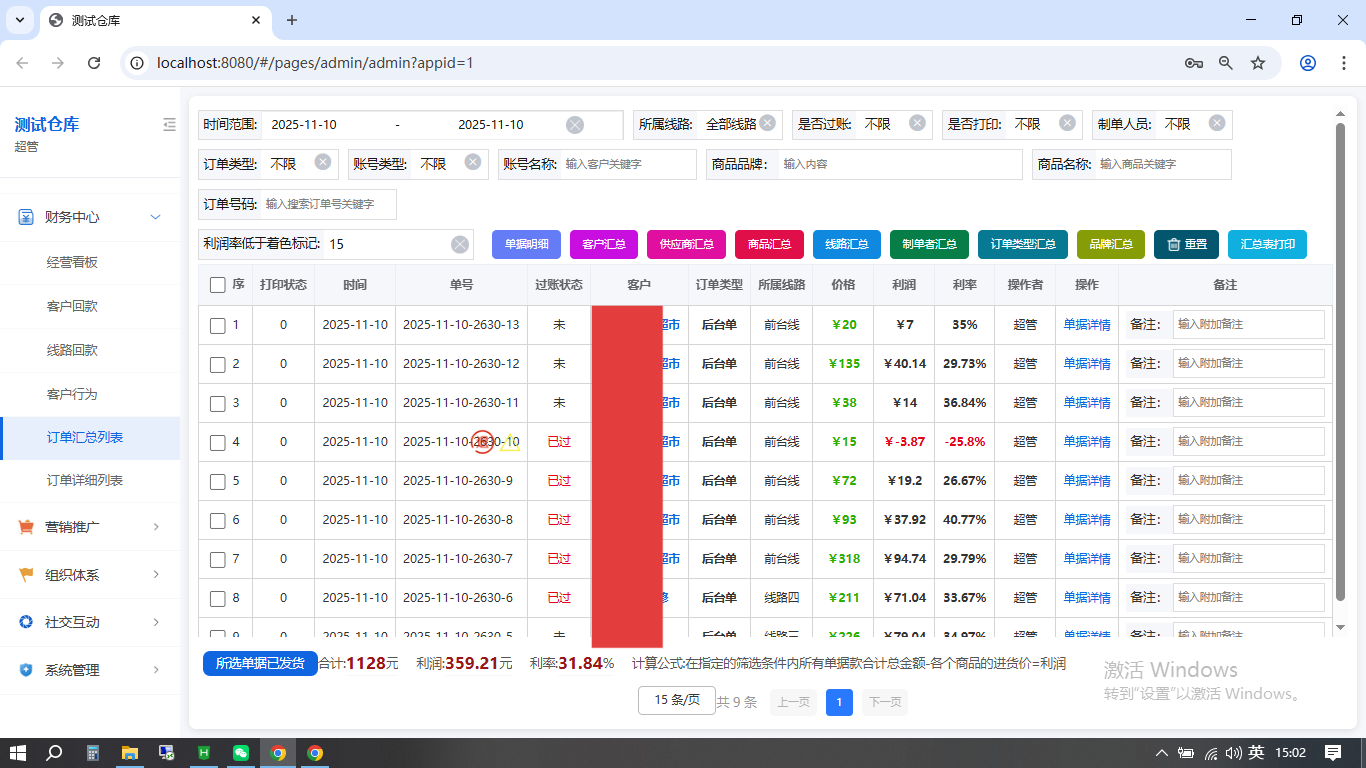
Task: Open 单据详情 link for order 2630-13
Action: (1086, 325)
